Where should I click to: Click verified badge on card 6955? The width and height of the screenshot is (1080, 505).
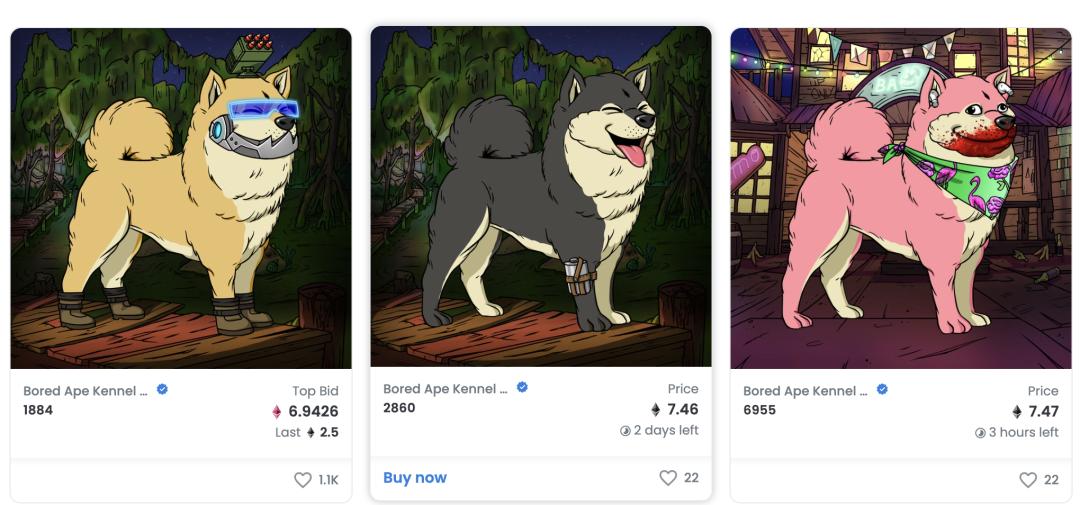point(882,390)
